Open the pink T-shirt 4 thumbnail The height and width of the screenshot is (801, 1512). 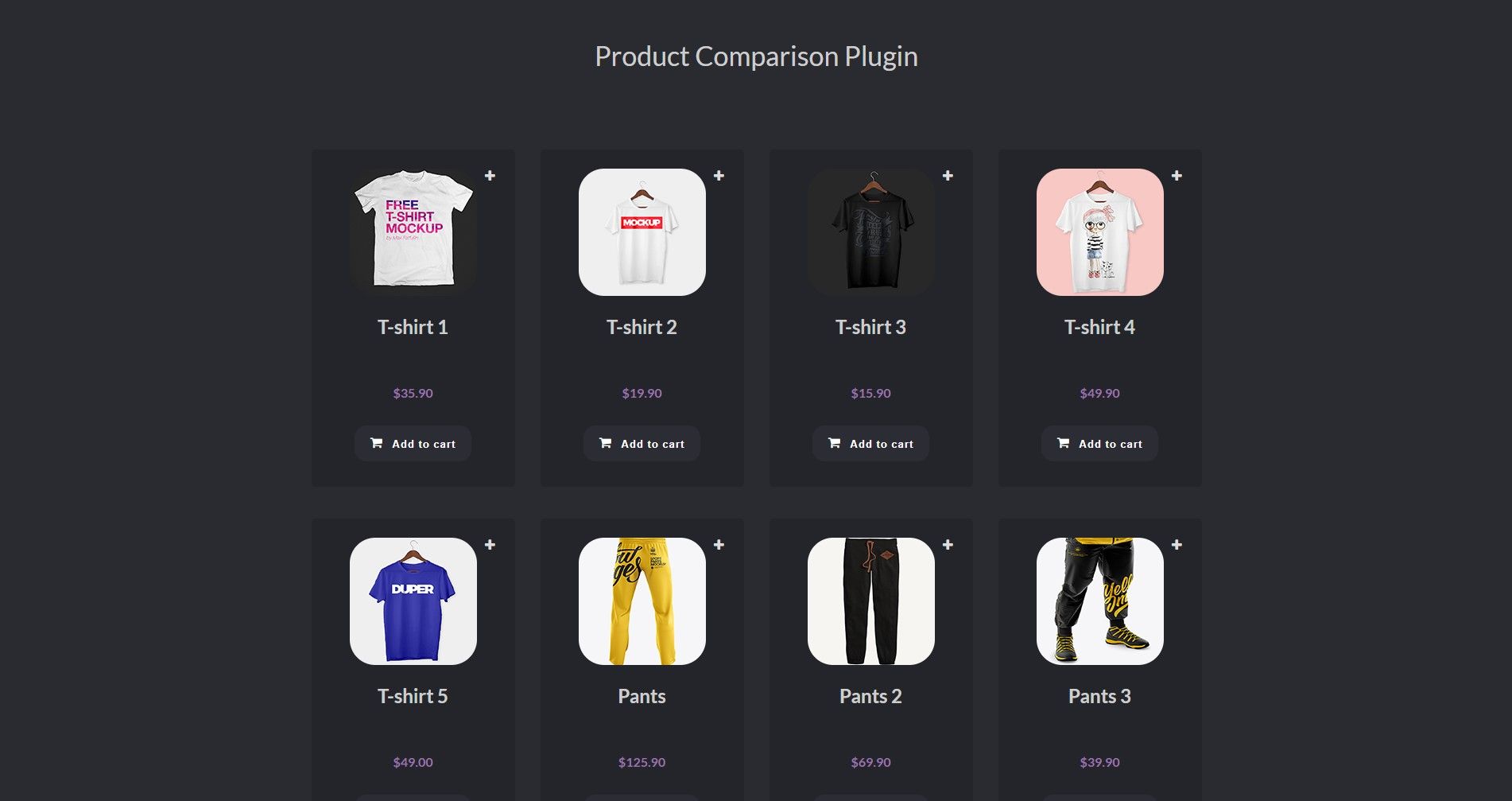[x=1100, y=232]
